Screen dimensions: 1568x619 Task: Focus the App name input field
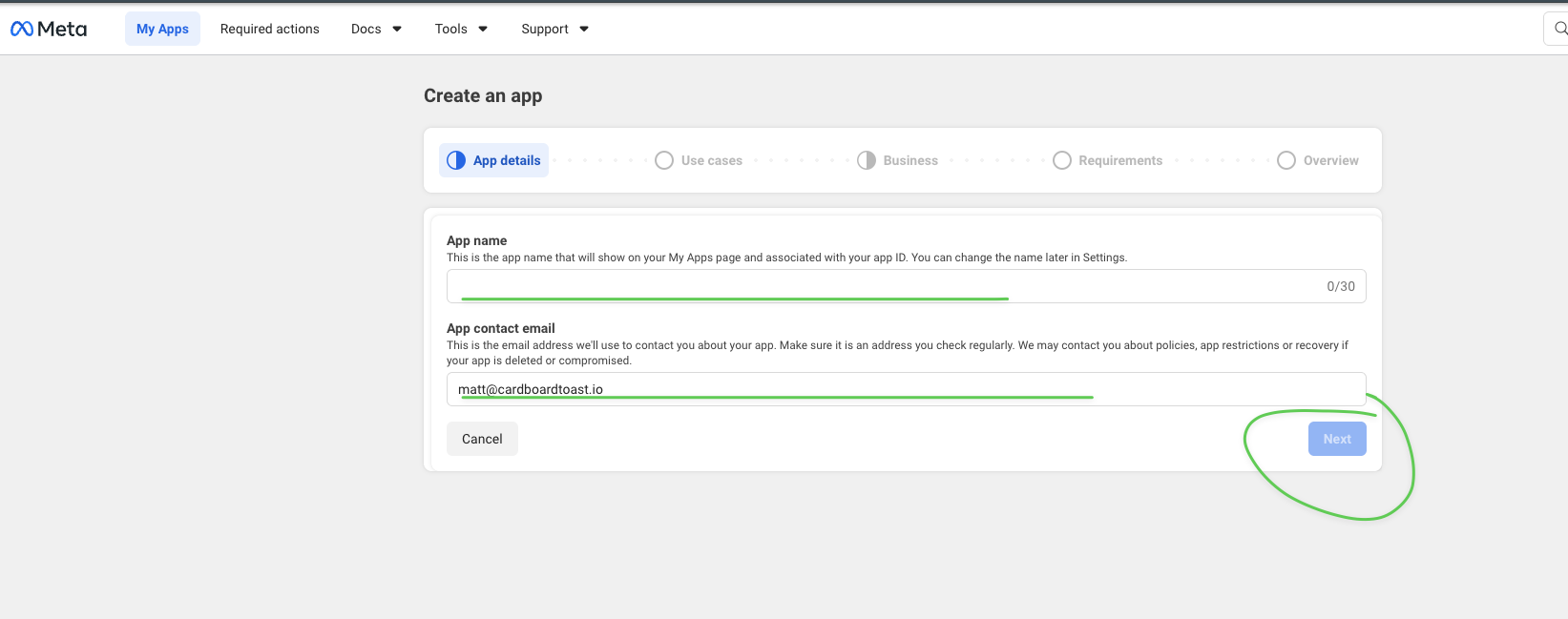[907, 286]
